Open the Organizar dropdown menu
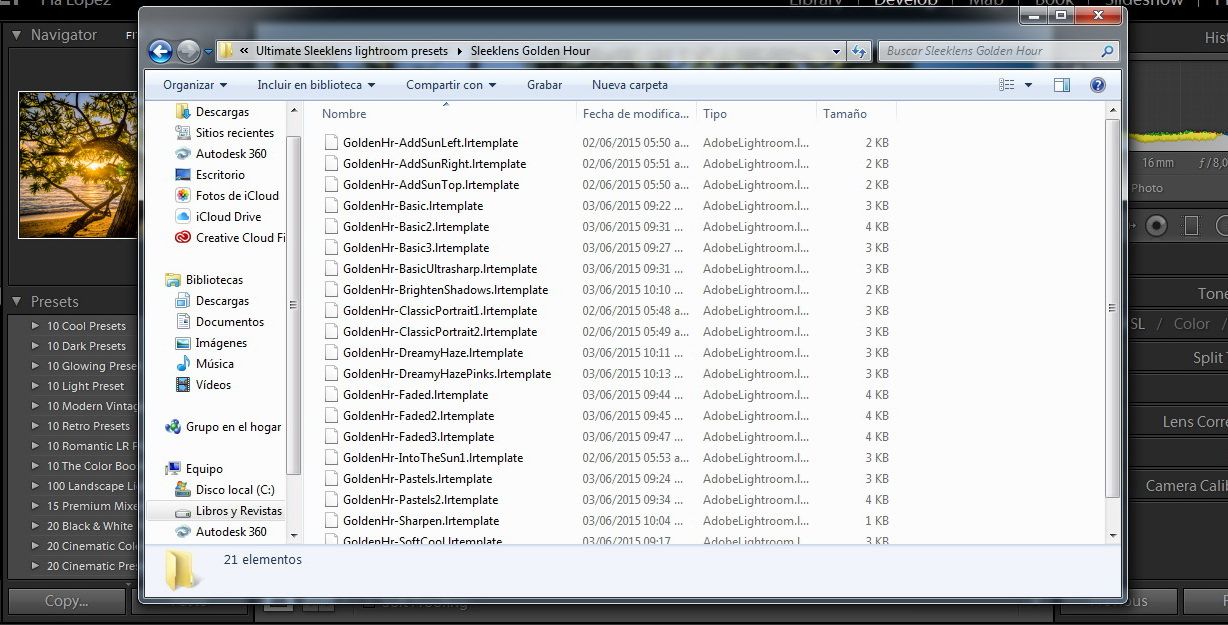This screenshot has height=625, width=1228. point(195,85)
